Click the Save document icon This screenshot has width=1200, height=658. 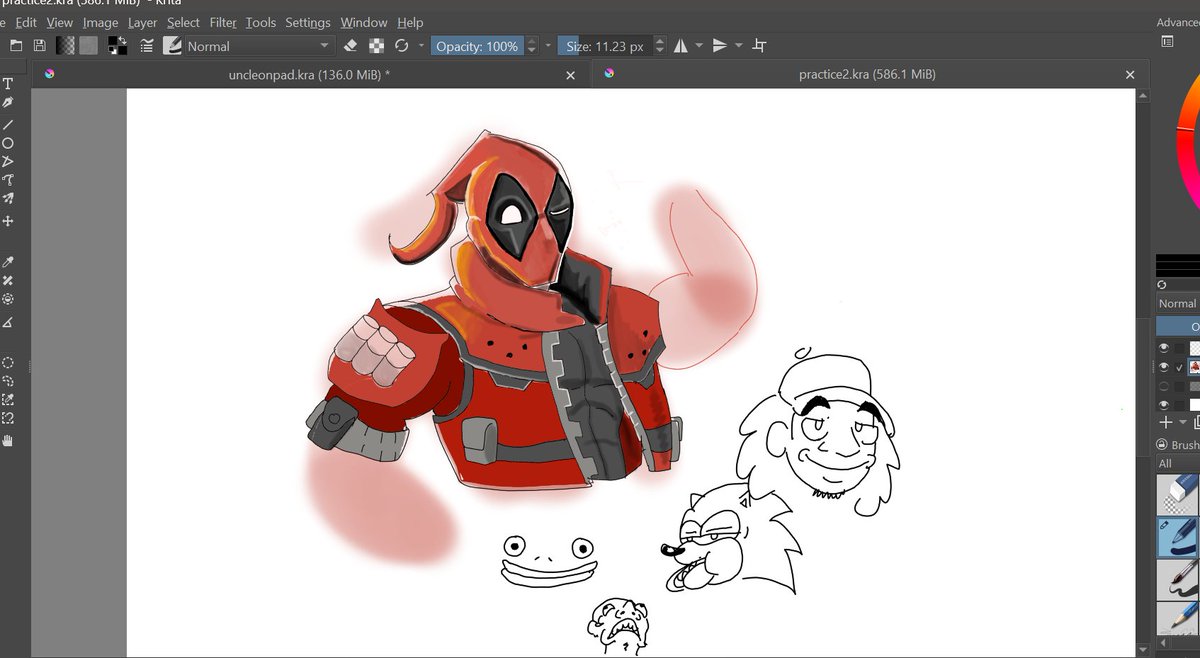click(x=40, y=46)
